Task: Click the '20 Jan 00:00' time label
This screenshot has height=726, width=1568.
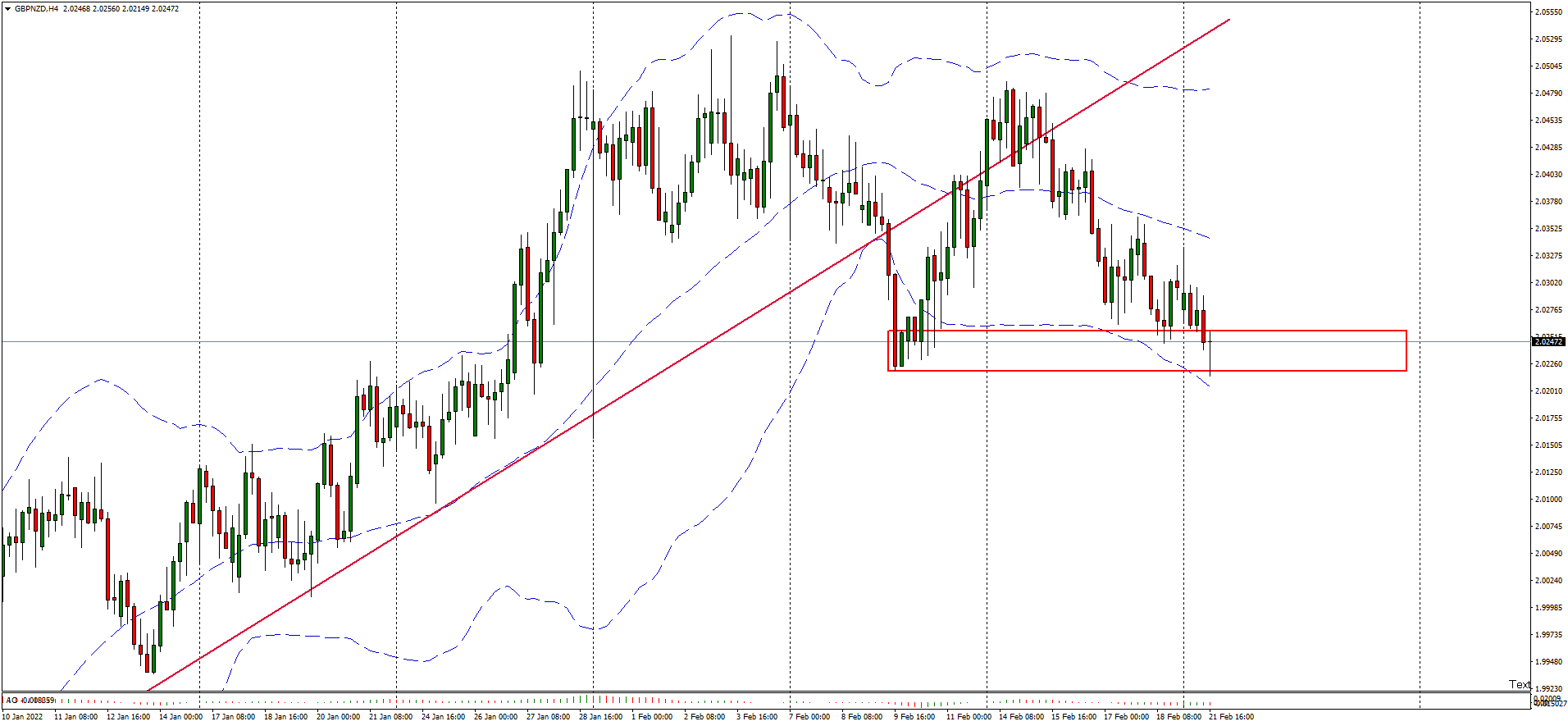Action: point(338,717)
